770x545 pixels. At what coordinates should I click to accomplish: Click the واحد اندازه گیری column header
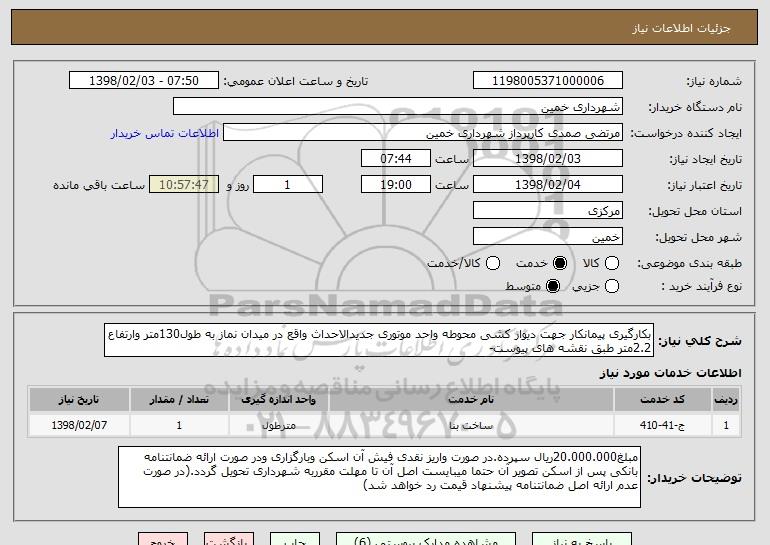pos(278,400)
